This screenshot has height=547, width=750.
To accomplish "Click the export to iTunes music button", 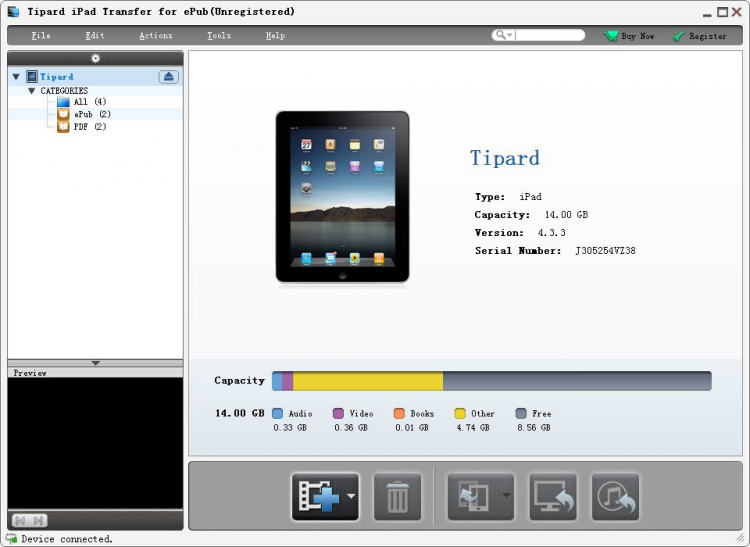I will coord(615,497).
